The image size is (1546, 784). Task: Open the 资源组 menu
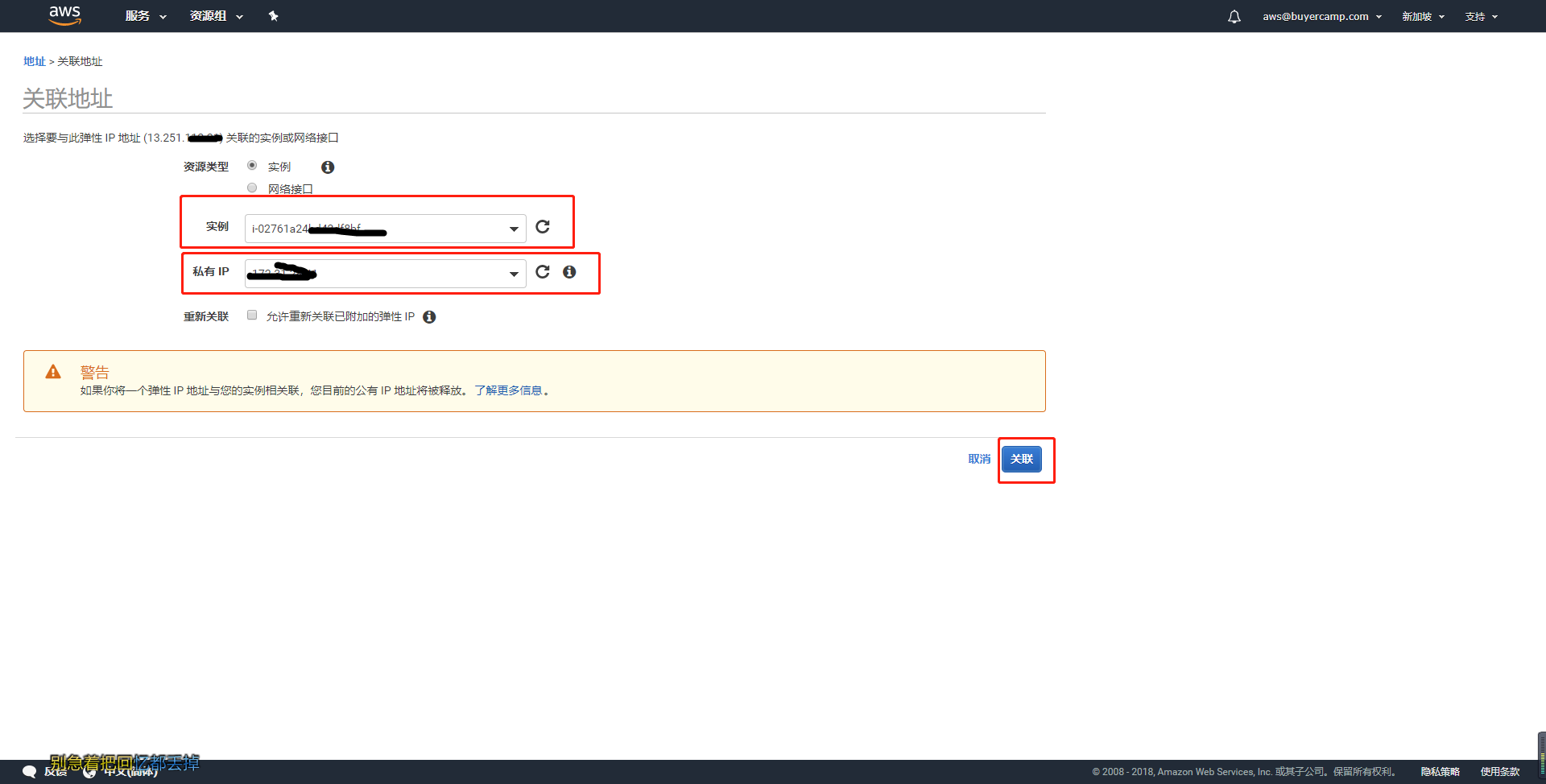[x=216, y=16]
